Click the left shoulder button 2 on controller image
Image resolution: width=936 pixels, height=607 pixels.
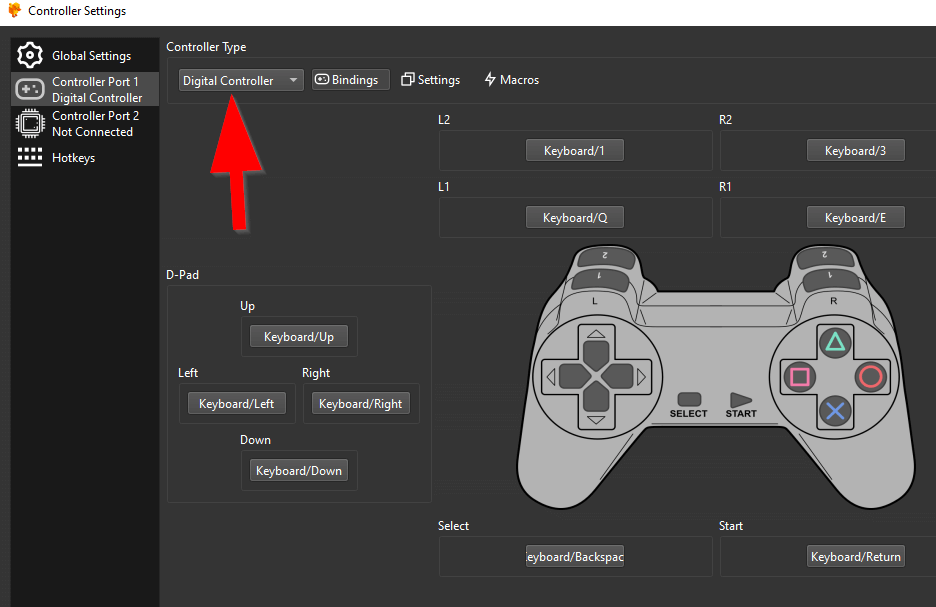tap(605, 257)
